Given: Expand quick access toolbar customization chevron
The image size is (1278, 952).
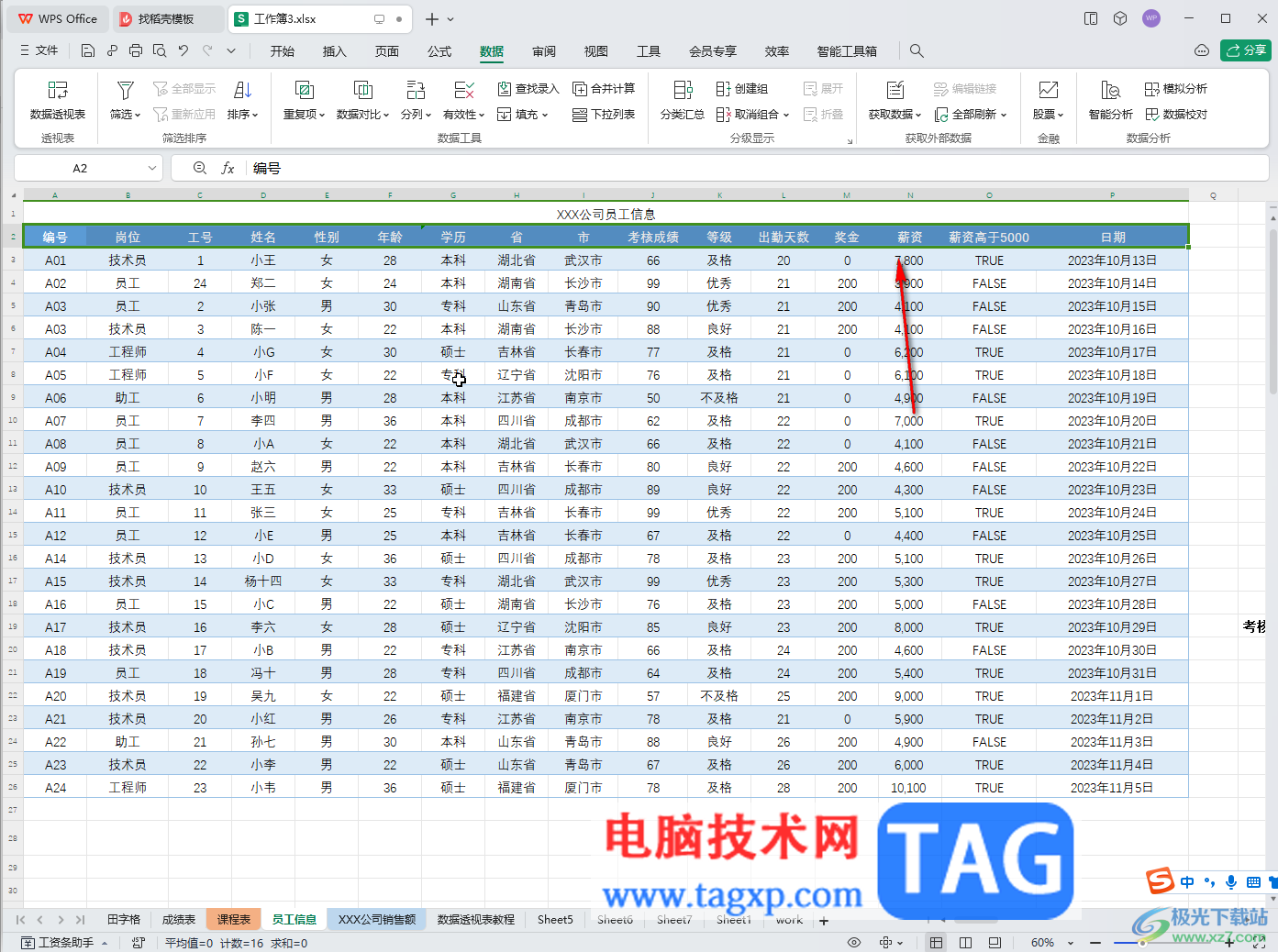Looking at the screenshot, I should tap(231, 50).
